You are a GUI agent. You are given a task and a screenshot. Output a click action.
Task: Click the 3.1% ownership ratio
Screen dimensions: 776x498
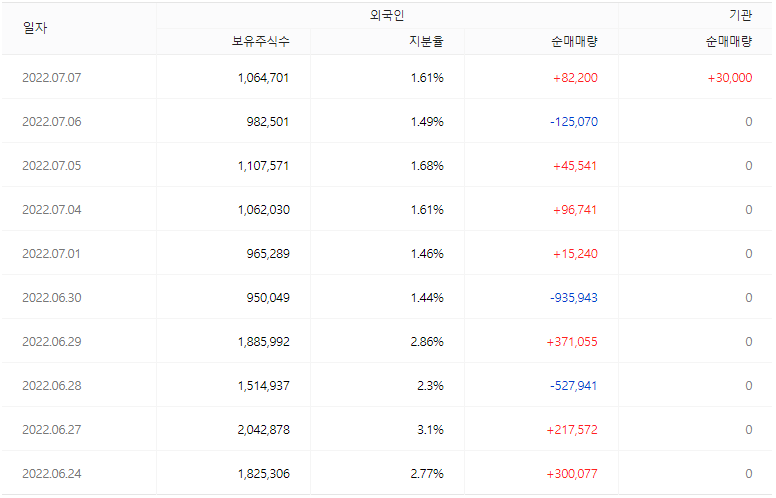(430, 430)
